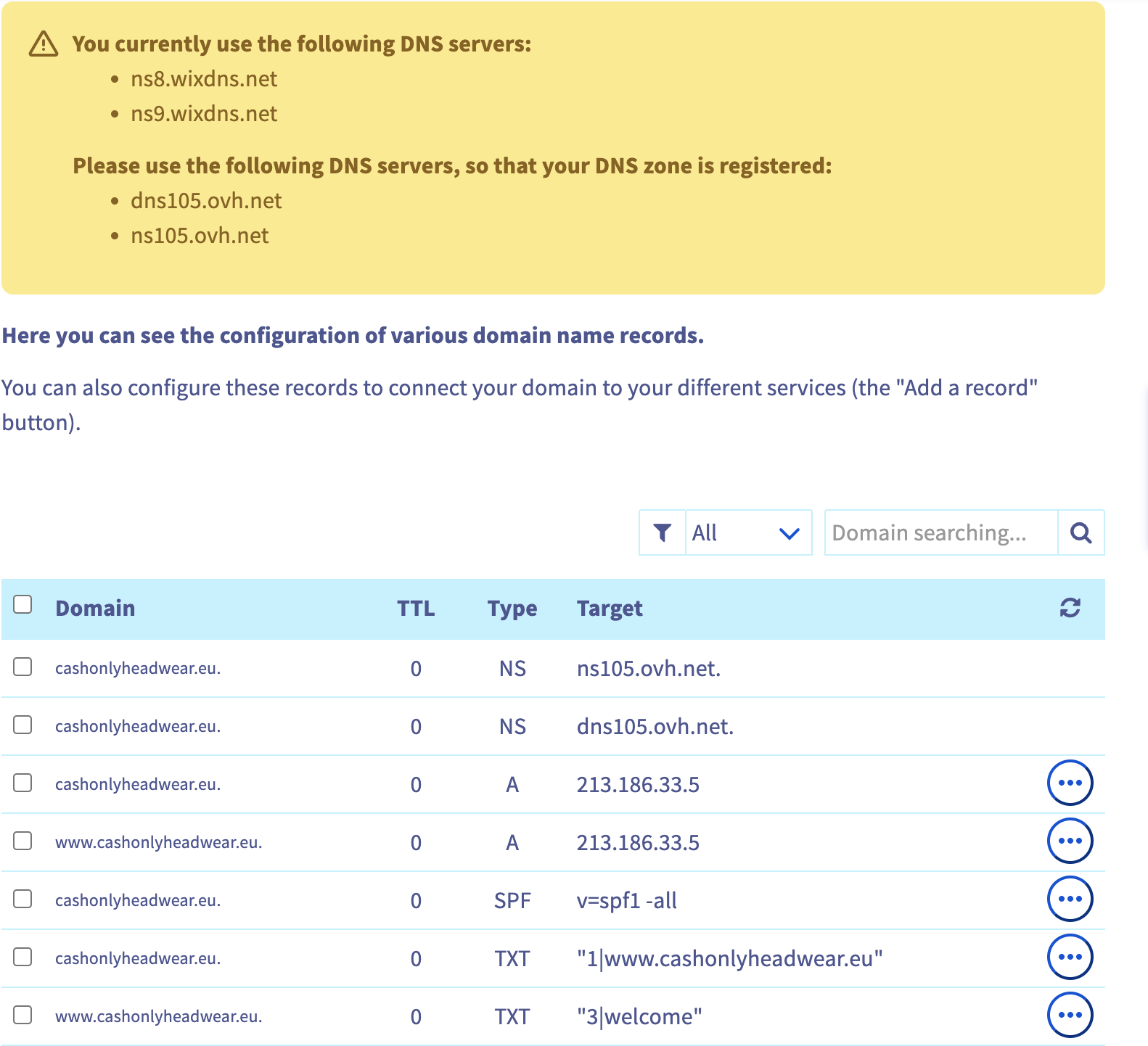The height and width of the screenshot is (1046, 1148).
Task: Open actions for the "1|www.cashonlyheadwear.eu" TXT record
Action: (x=1070, y=958)
